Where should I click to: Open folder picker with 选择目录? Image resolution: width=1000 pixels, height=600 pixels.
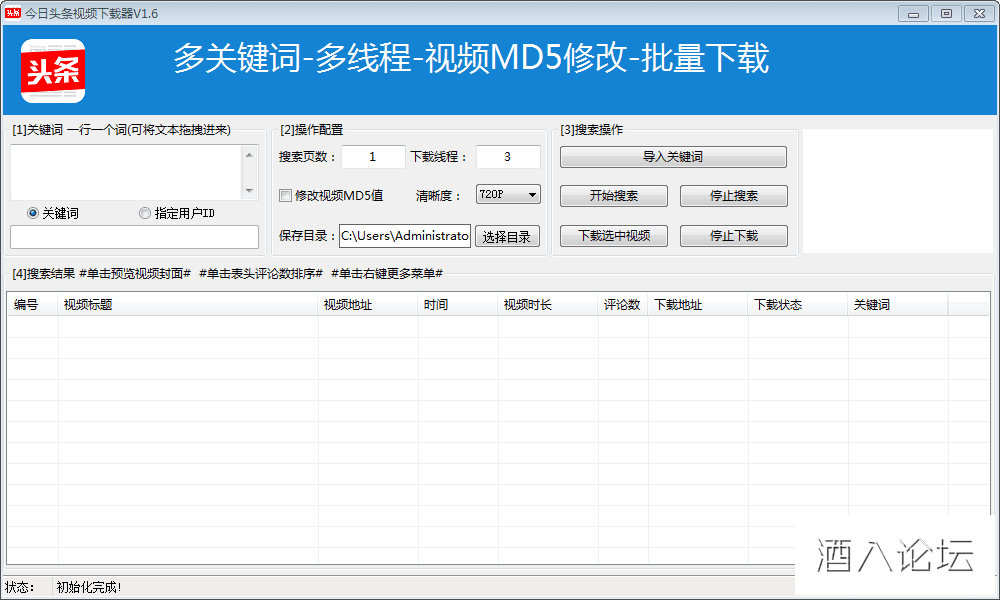pyautogui.click(x=507, y=237)
